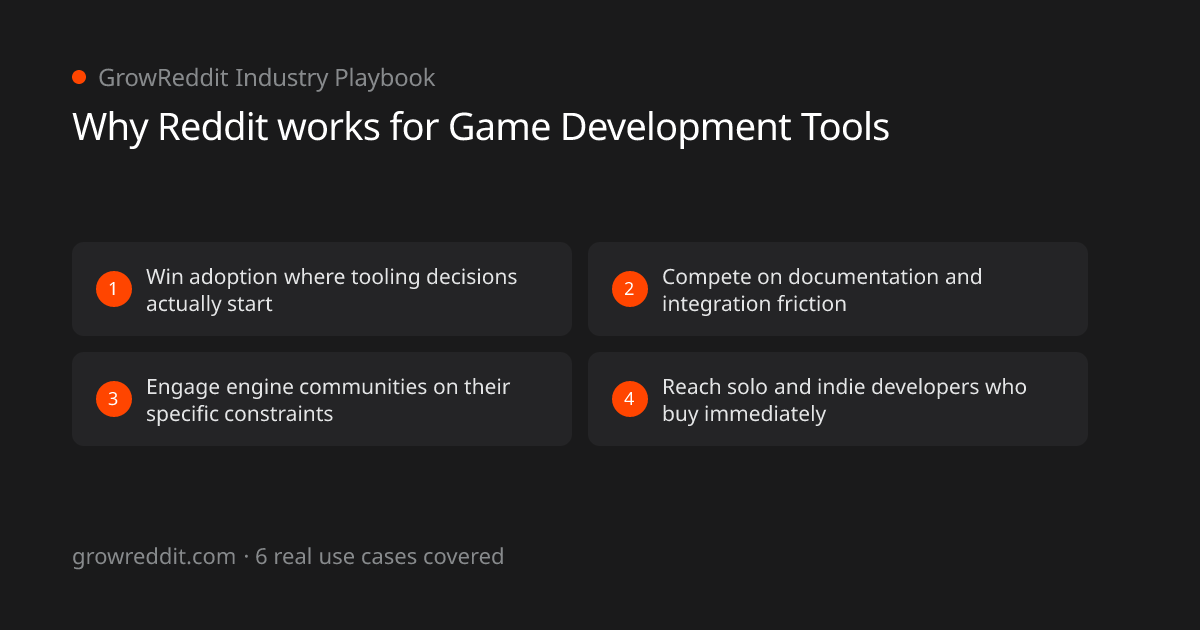
Task: Click the orange dot beside GrowReddit Industry Playbook
Action: 79,77
